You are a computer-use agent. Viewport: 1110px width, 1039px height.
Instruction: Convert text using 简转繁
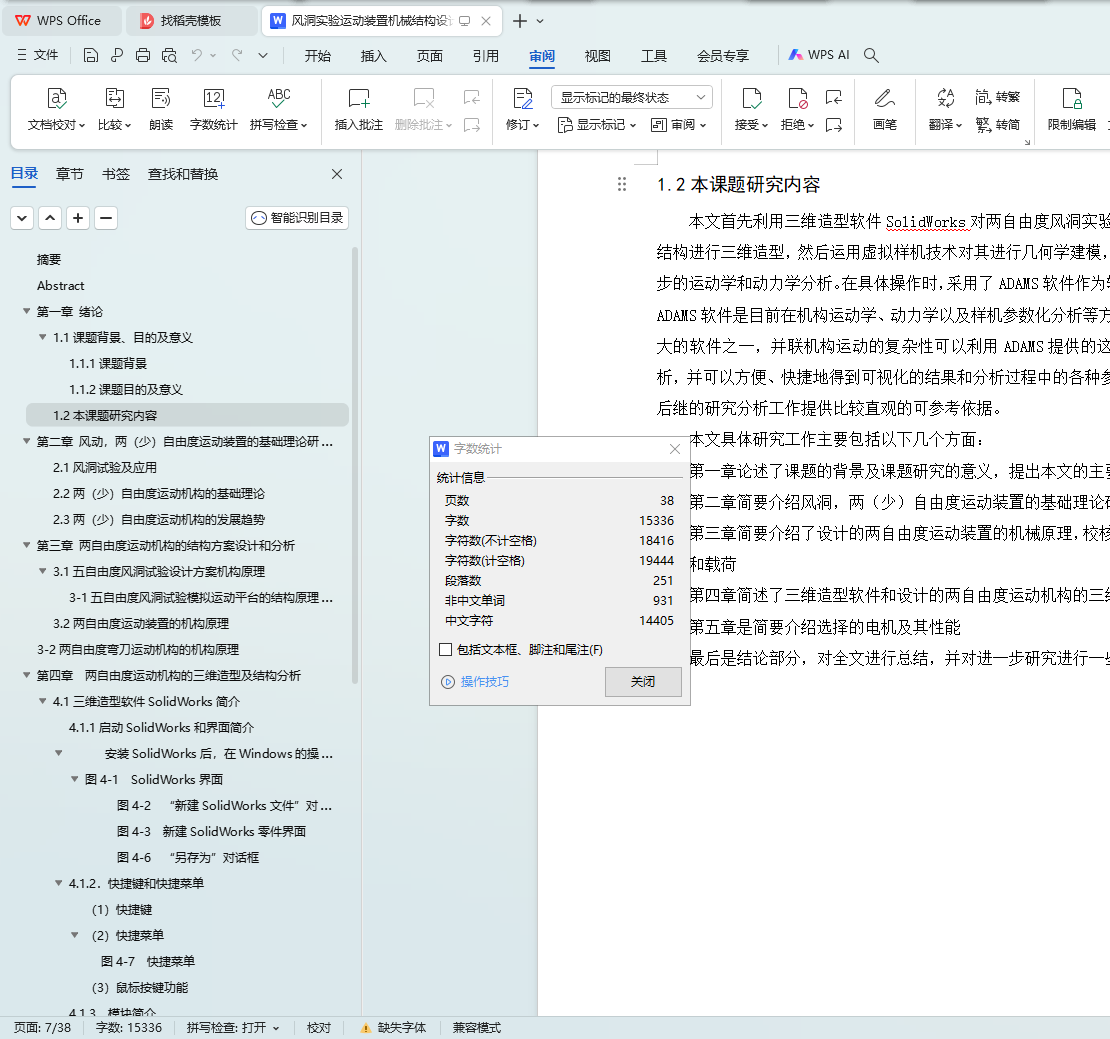tap(997, 97)
